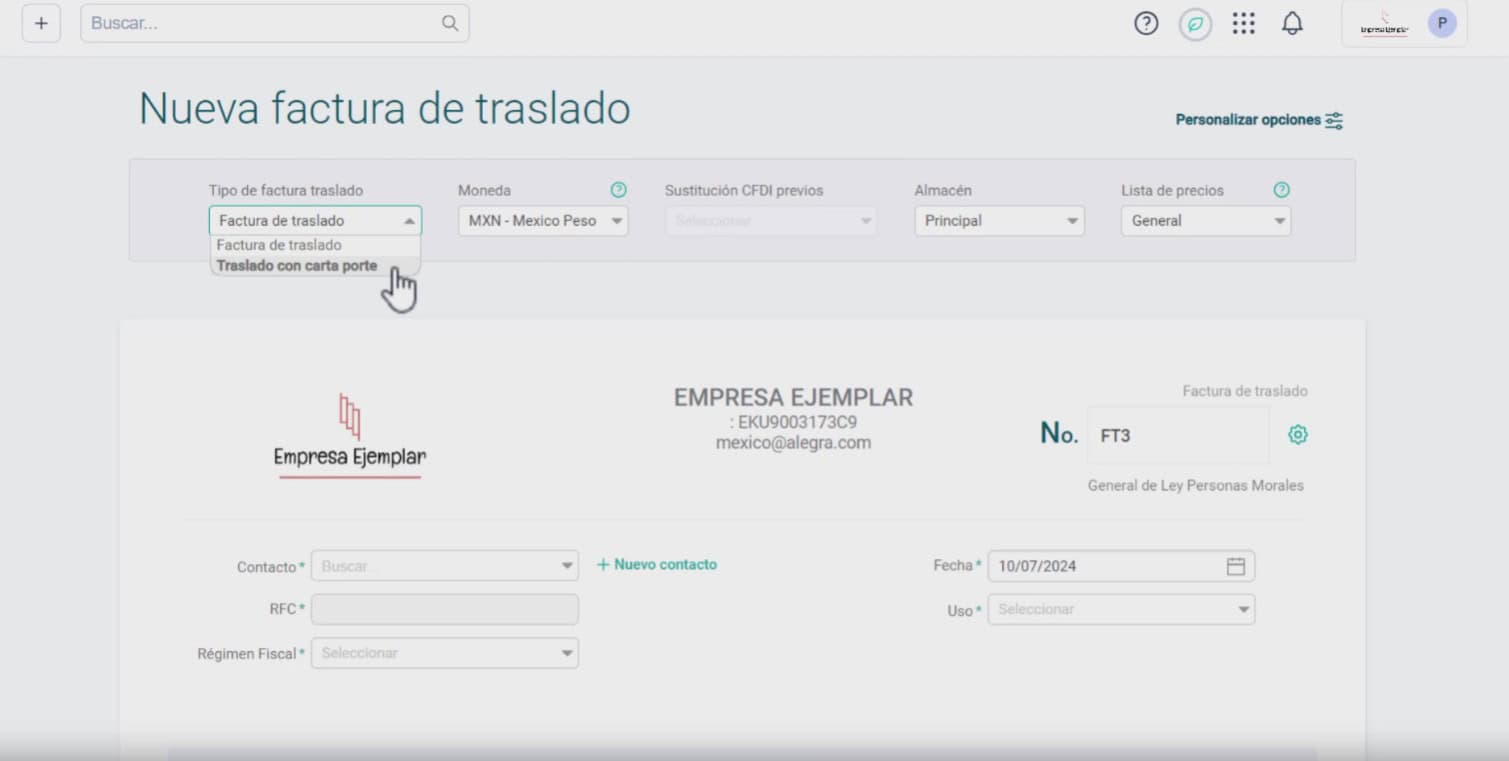
Task: Open the notifications bell
Action: point(1292,23)
